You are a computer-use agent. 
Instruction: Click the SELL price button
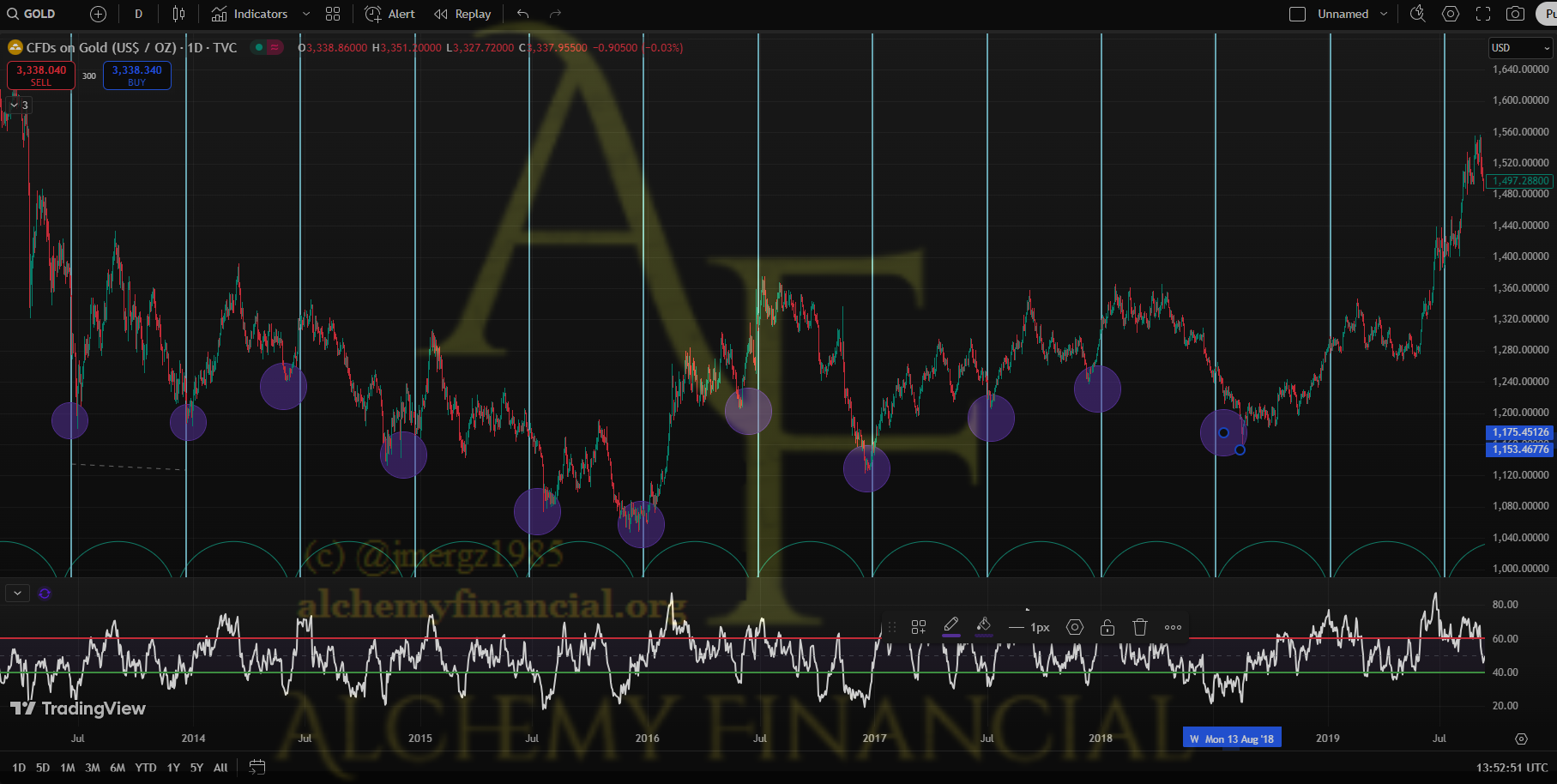[41, 75]
